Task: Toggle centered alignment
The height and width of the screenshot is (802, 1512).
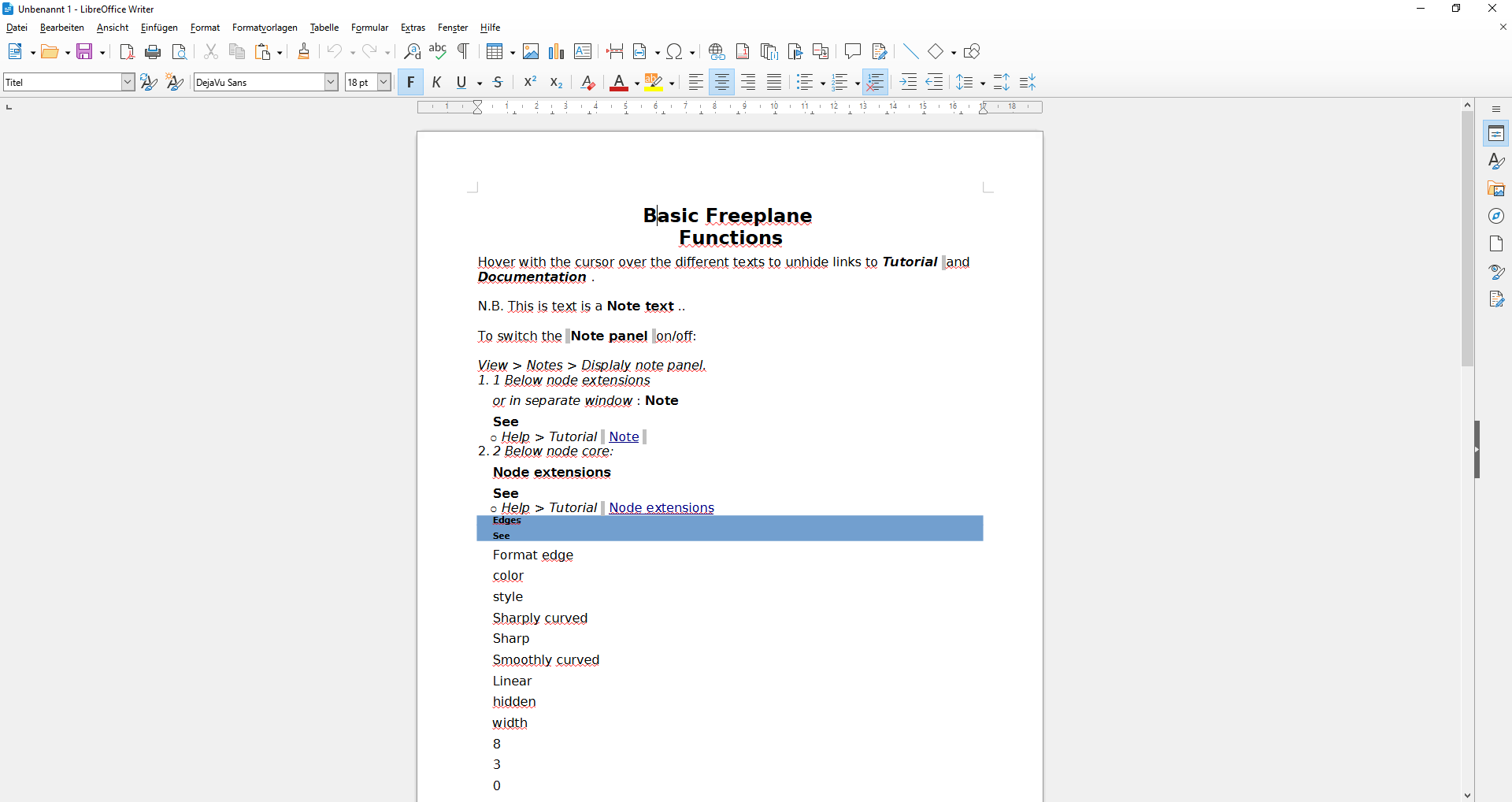Action: point(722,82)
